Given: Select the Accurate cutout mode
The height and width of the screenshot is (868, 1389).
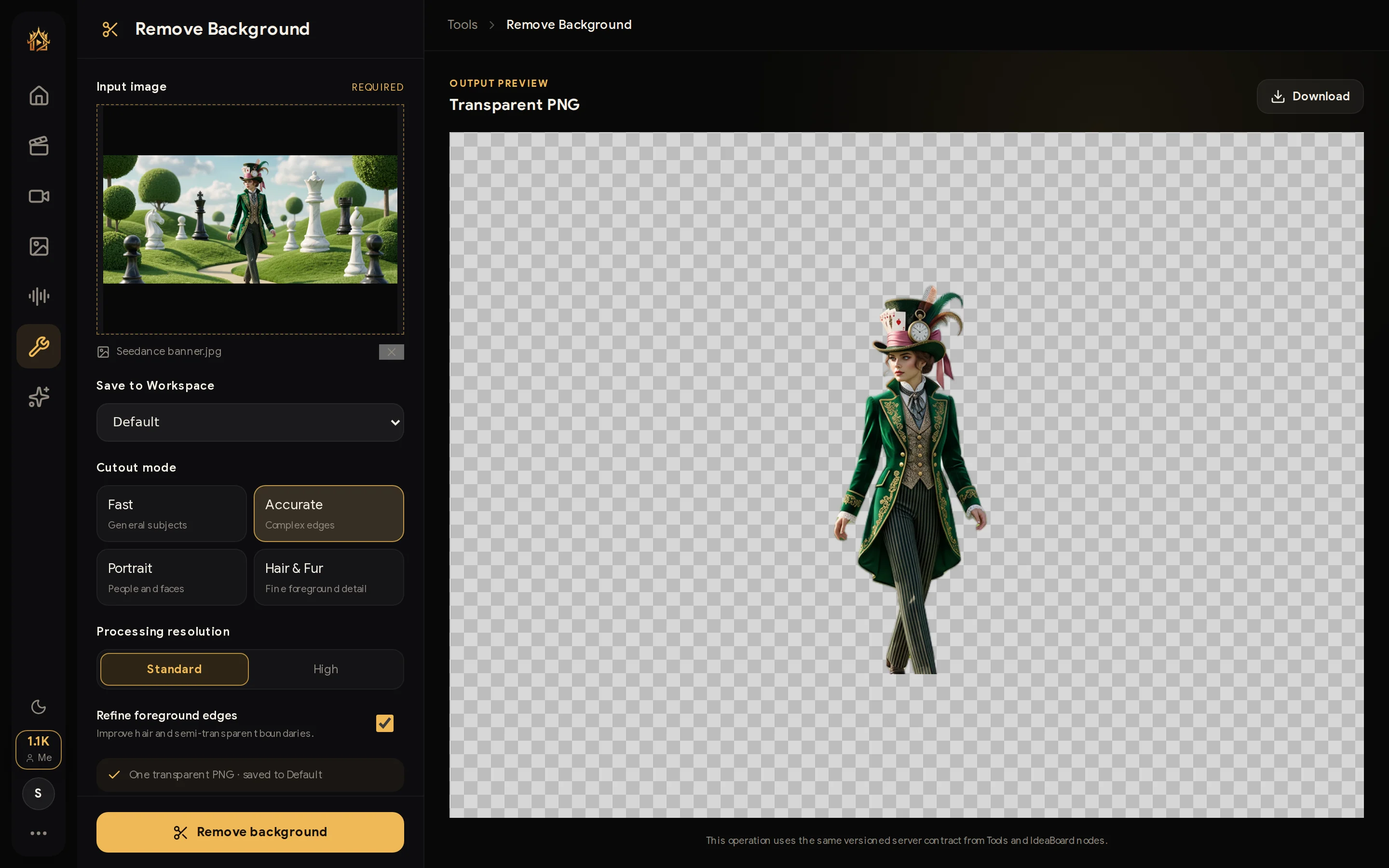Looking at the screenshot, I should click(329, 513).
